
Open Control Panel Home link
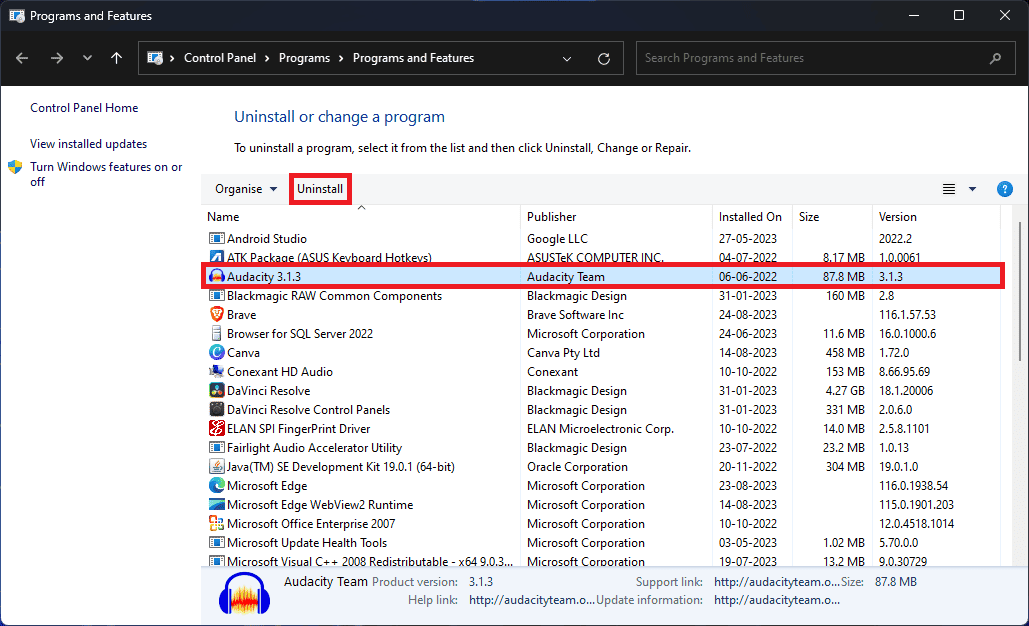(x=84, y=108)
